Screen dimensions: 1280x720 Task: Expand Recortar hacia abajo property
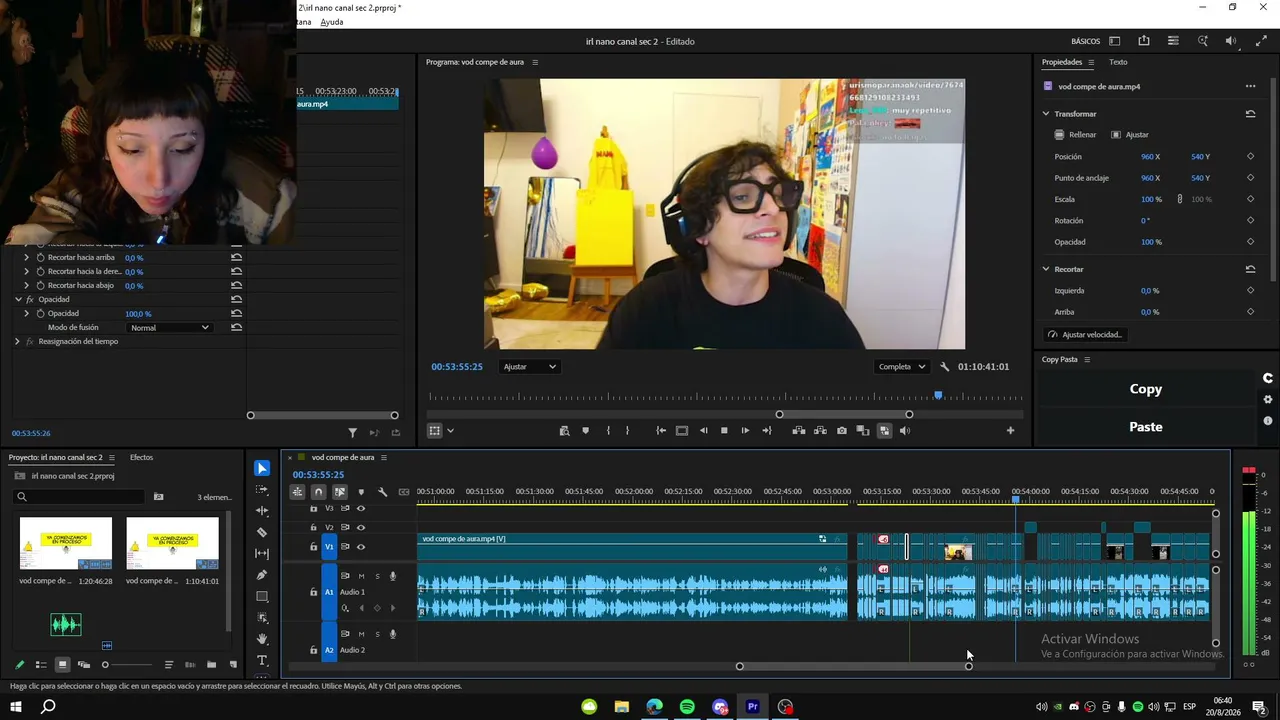27,286
